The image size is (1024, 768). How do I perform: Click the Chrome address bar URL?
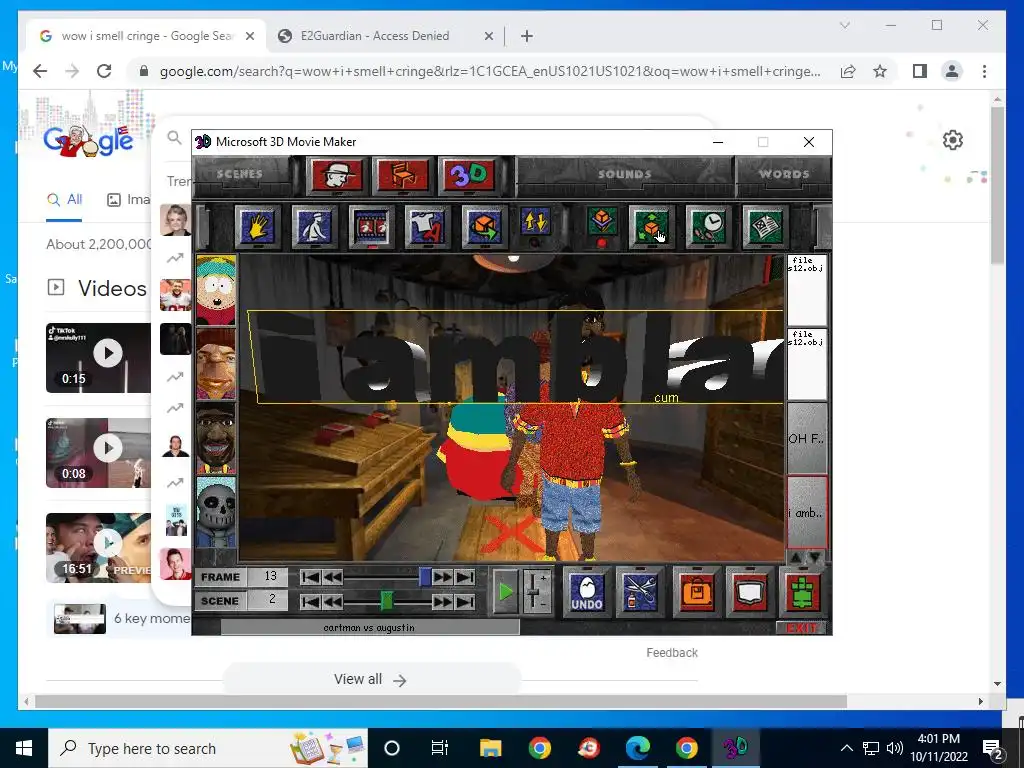point(490,71)
